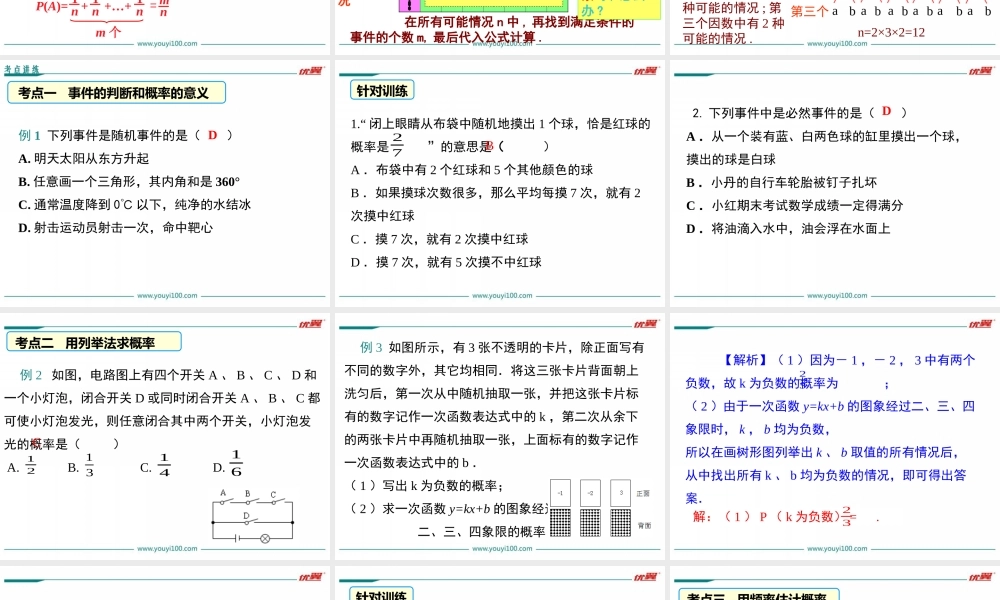Click the question line 2. 下列事件中是必然事件的是

(800, 113)
